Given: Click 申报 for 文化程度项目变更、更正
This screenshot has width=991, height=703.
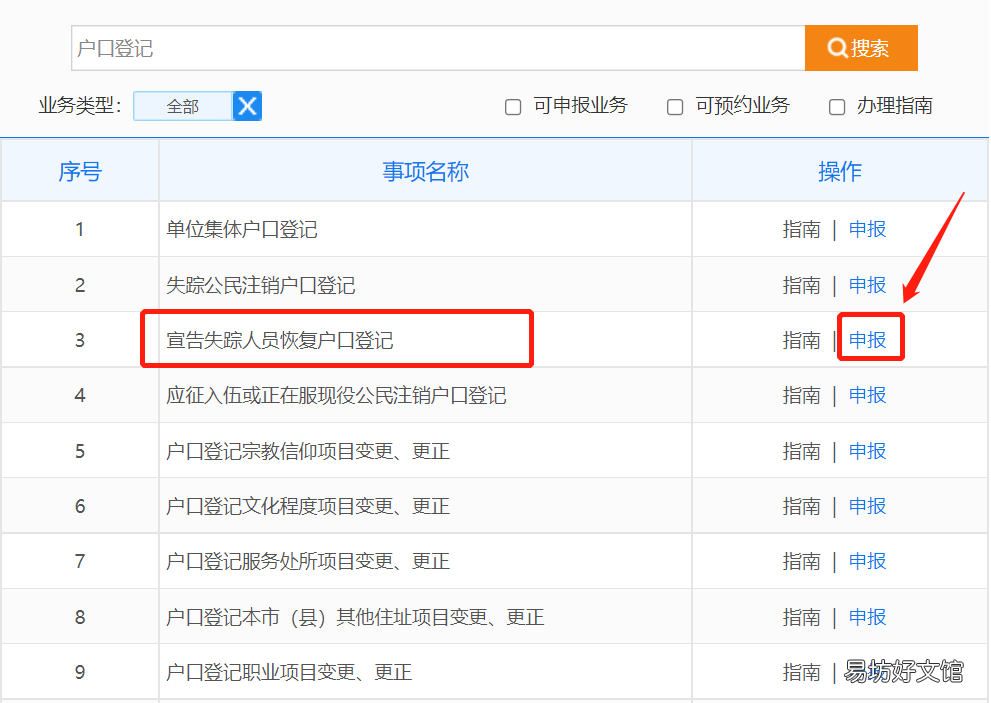Looking at the screenshot, I should (867, 506).
